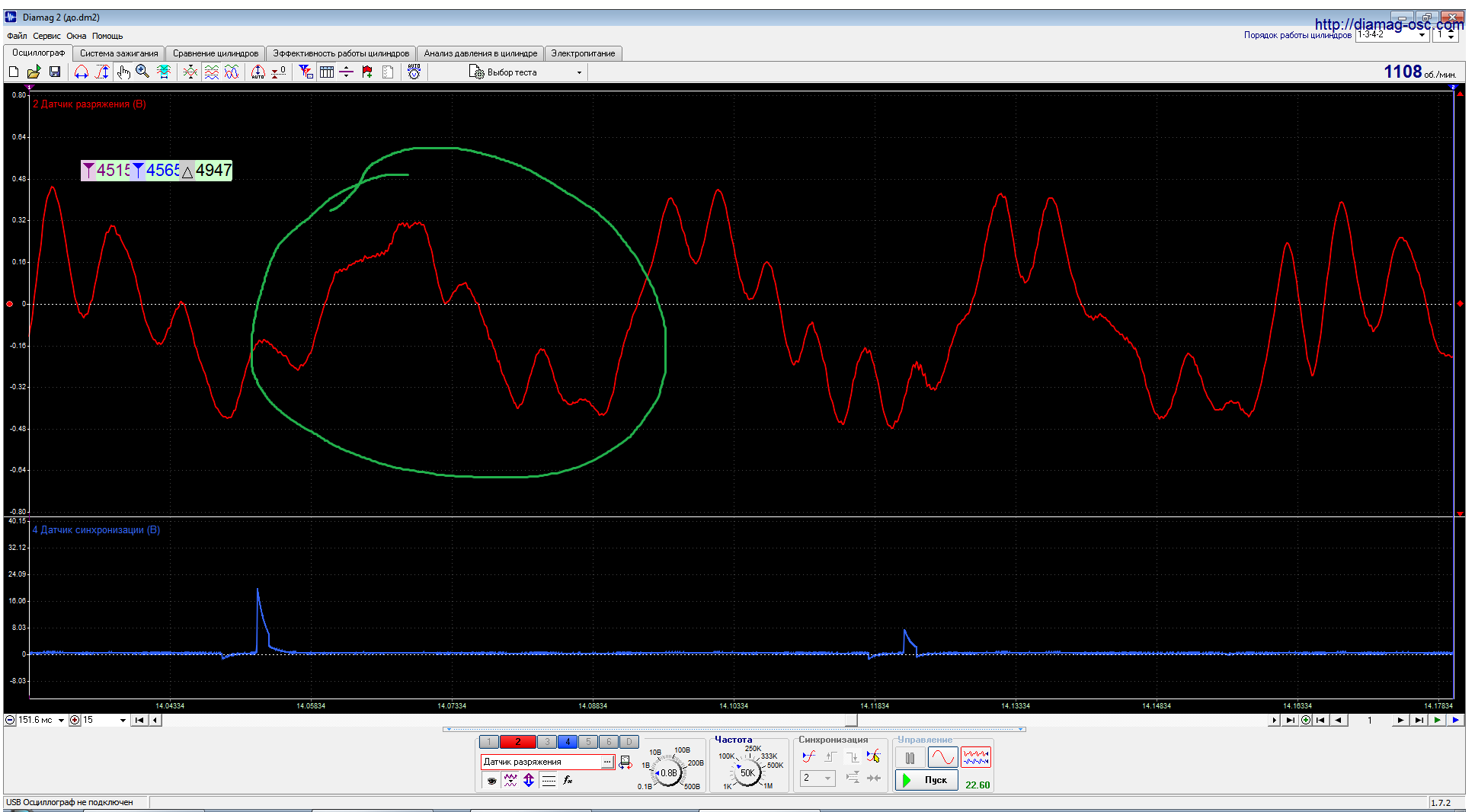The image size is (1475, 812).
Task: Activate the magnifier zoom tool
Action: click(142, 72)
